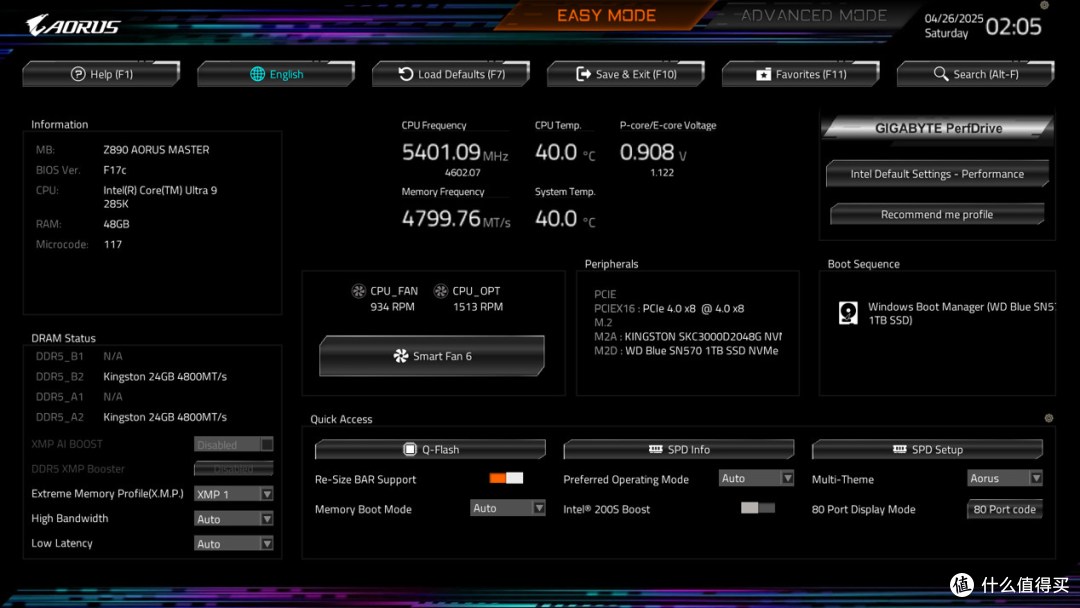The image size is (1080, 608).
Task: Click the 1513 RPM CPU_OPT speed
Action: (x=478, y=306)
